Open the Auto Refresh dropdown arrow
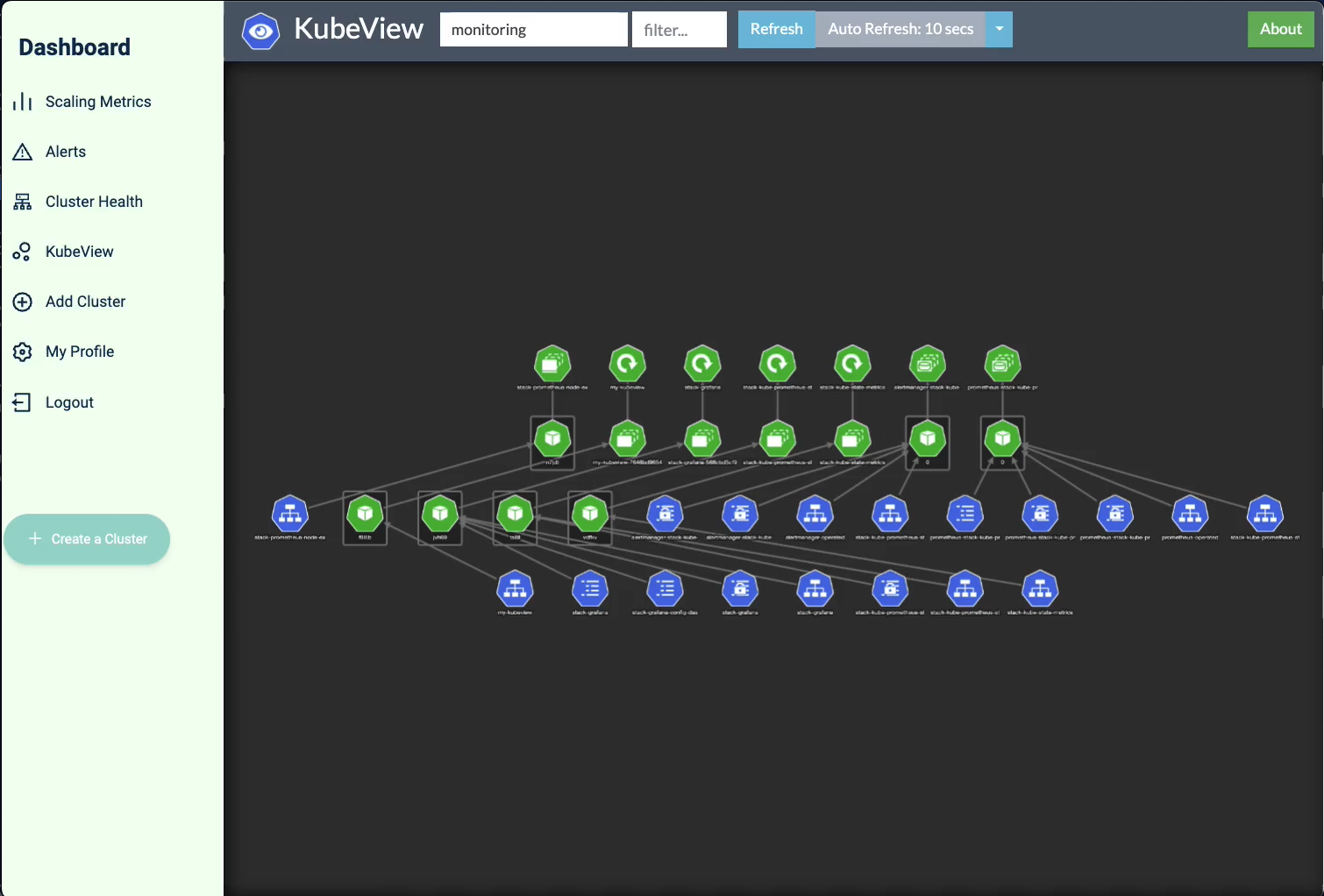The width and height of the screenshot is (1324, 896). 999,29
